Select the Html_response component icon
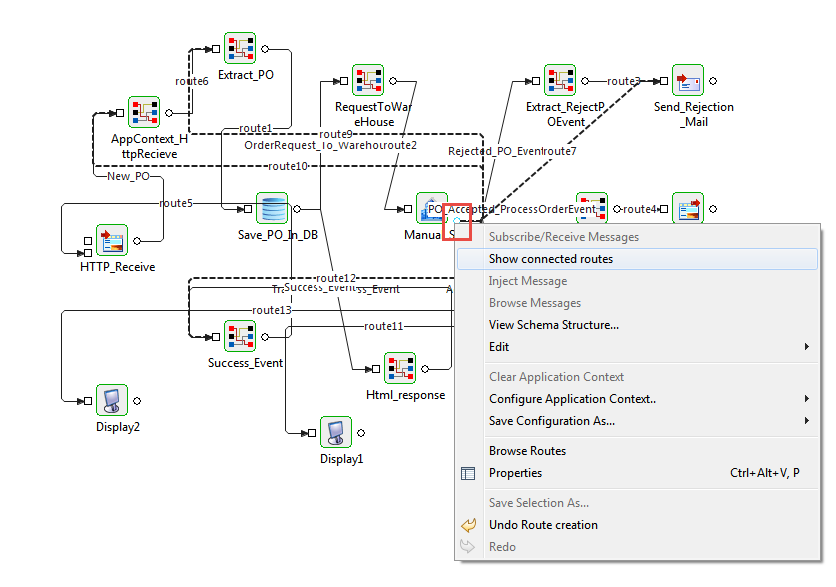This screenshot has width=836, height=587. (x=400, y=368)
